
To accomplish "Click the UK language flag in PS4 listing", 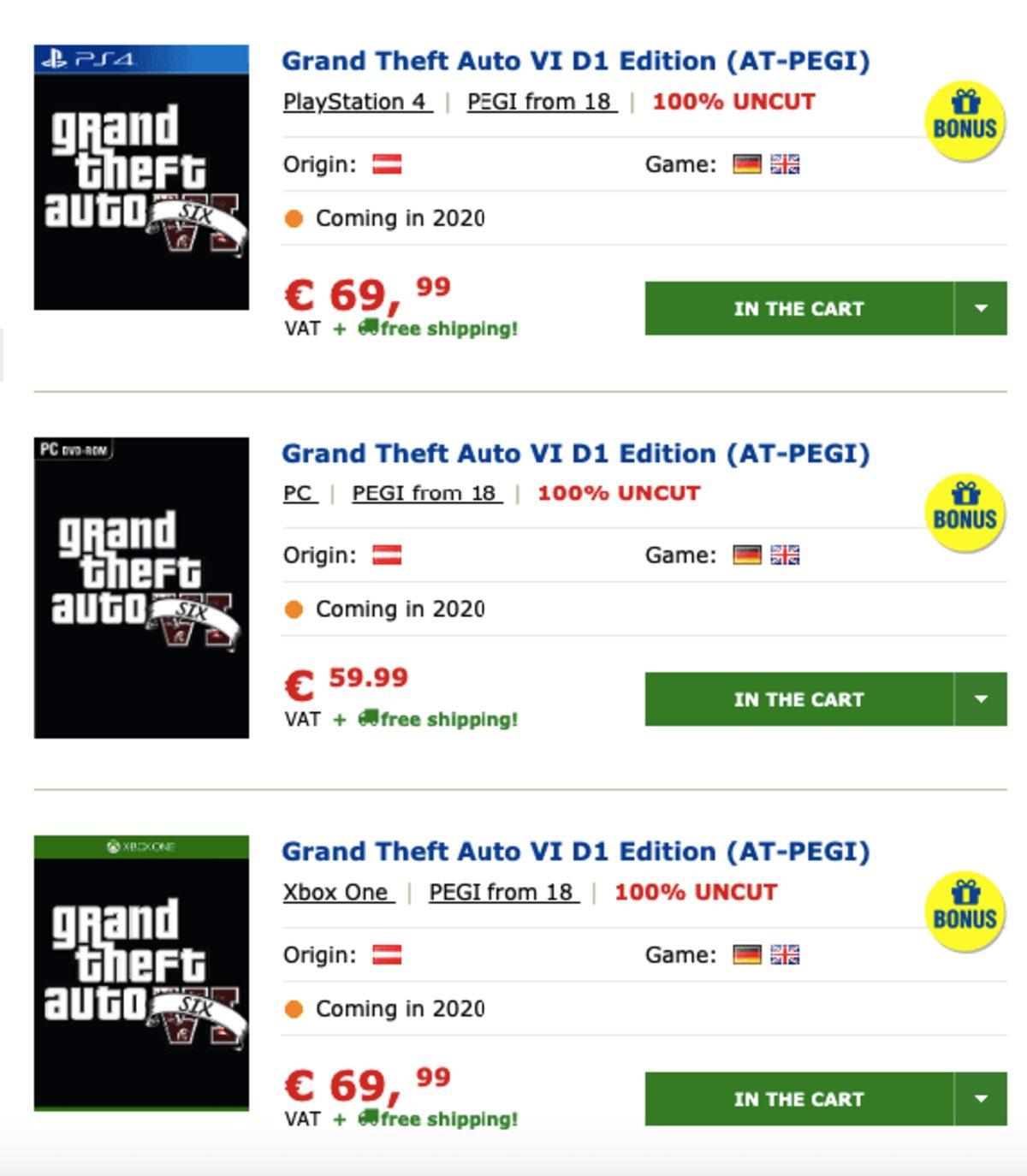I will point(785,164).
